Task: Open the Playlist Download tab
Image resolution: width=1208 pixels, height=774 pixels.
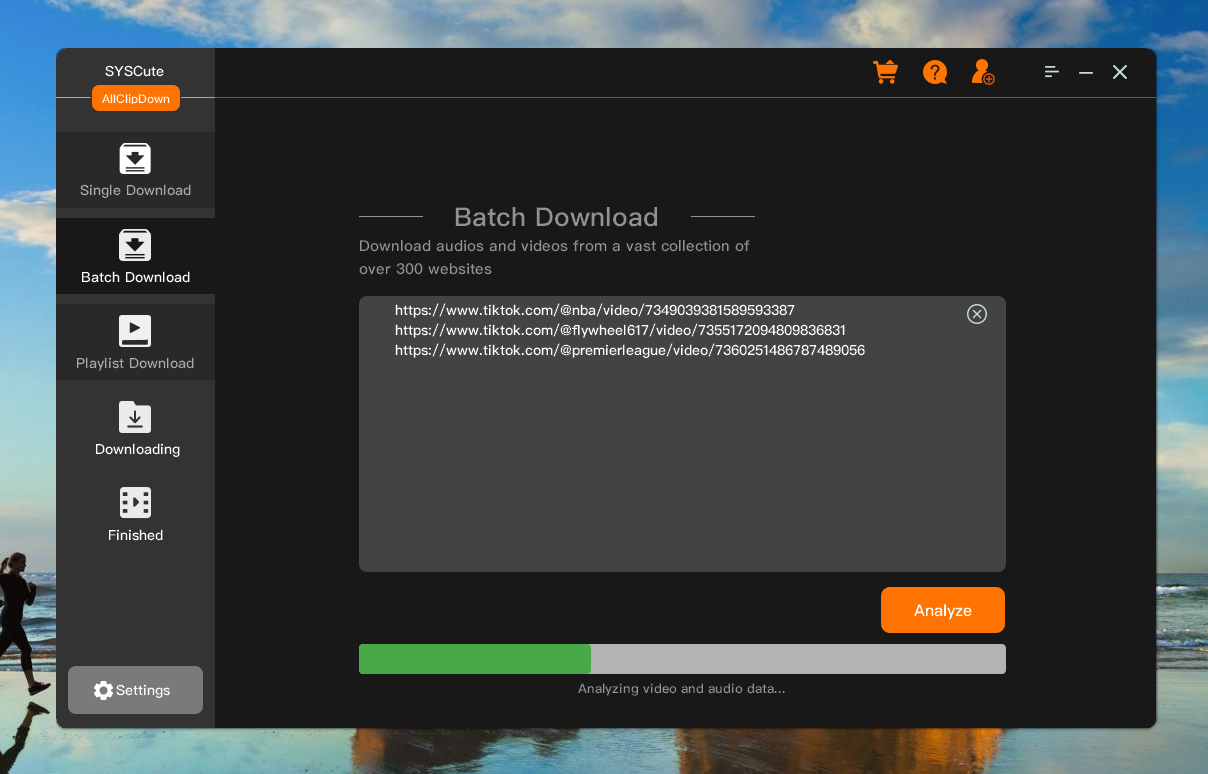Action: [x=135, y=342]
